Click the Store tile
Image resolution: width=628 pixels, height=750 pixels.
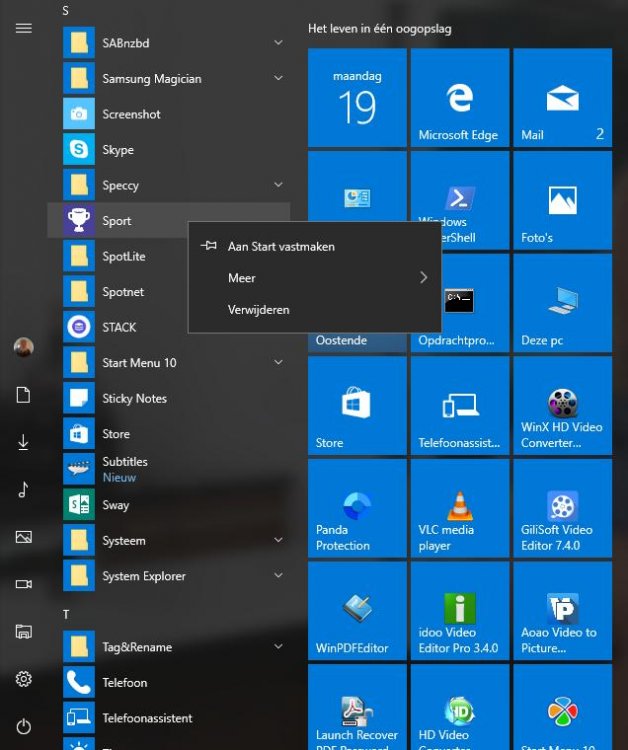tap(357, 405)
